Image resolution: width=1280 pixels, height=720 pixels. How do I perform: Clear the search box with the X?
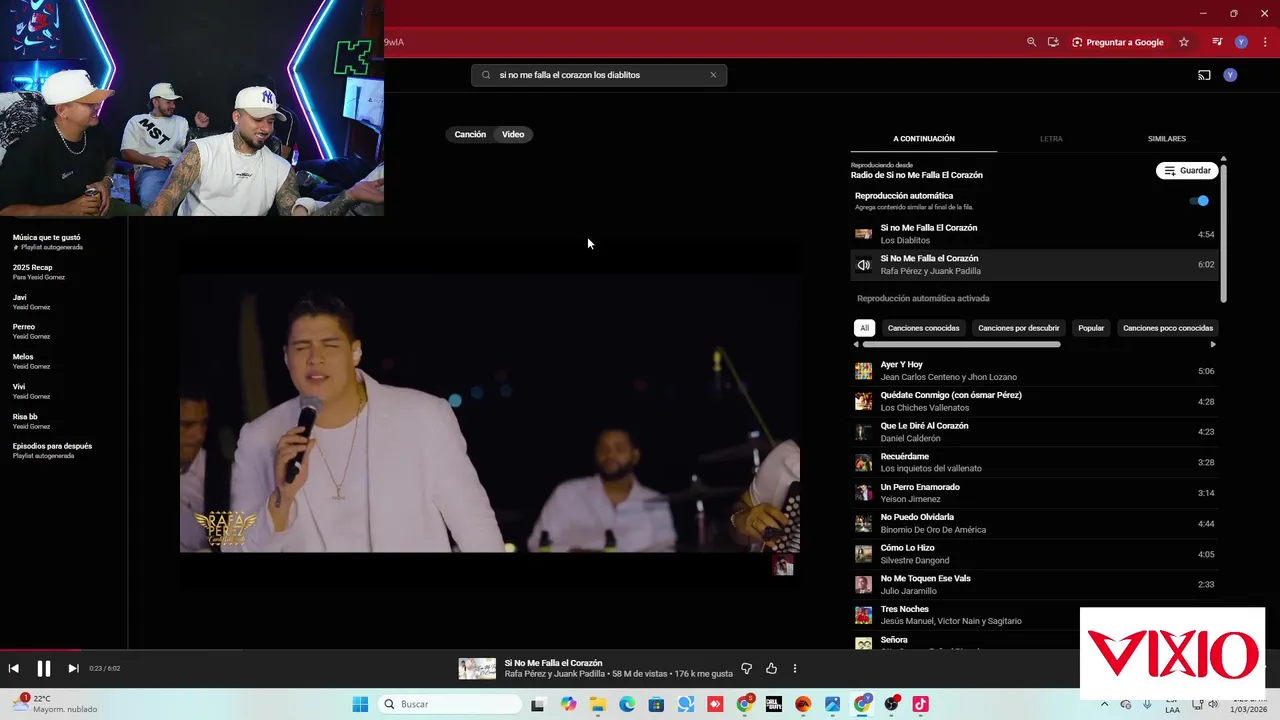(713, 75)
